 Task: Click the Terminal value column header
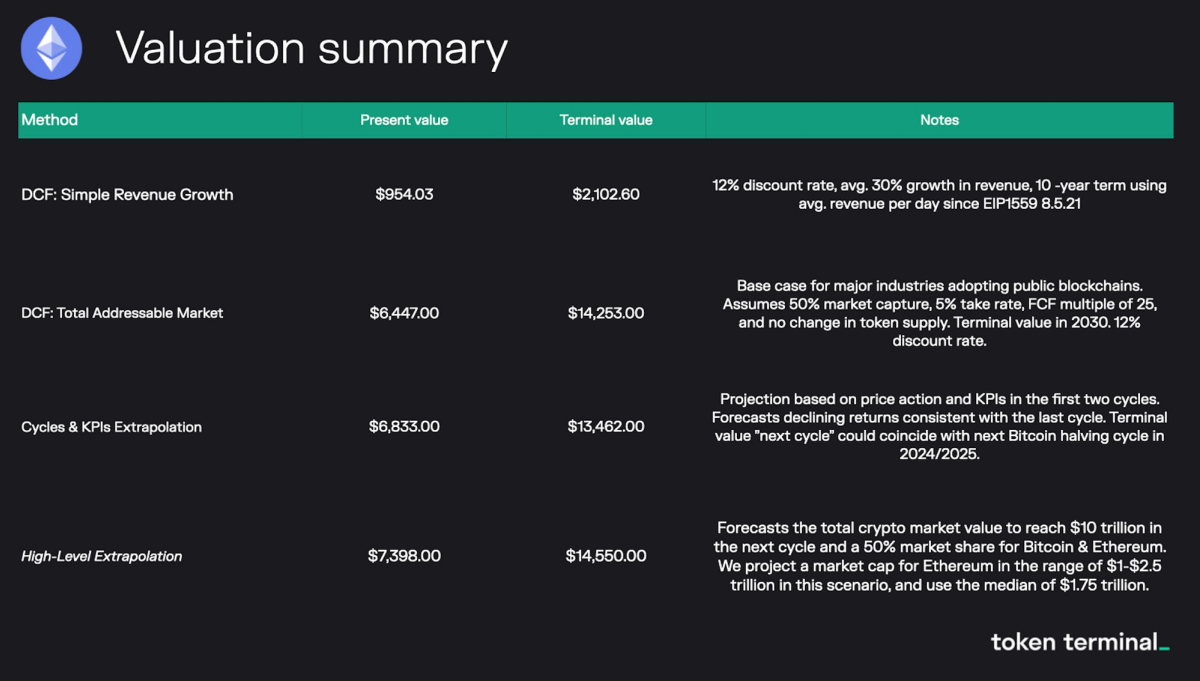(606, 120)
